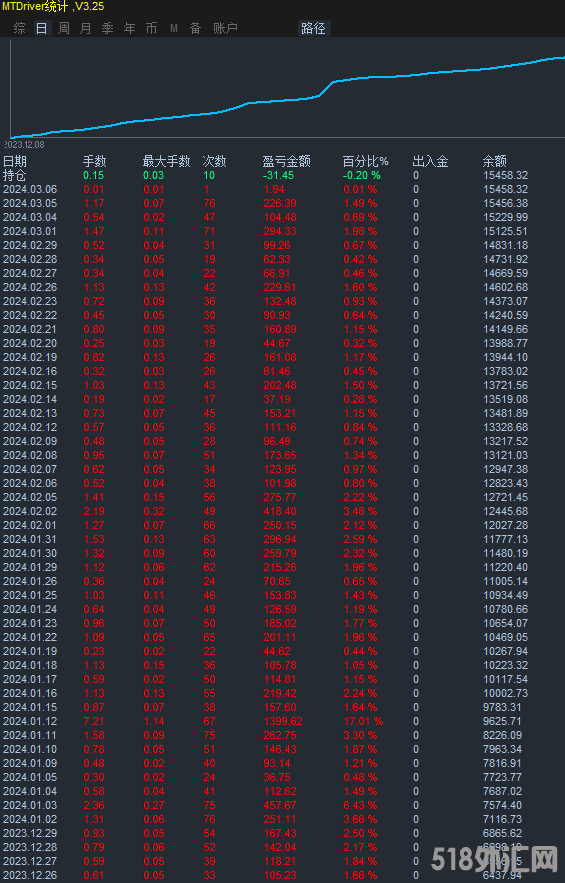The width and height of the screenshot is (565, 883).
Task: Switch to the 综 summary tab
Action: [20, 28]
